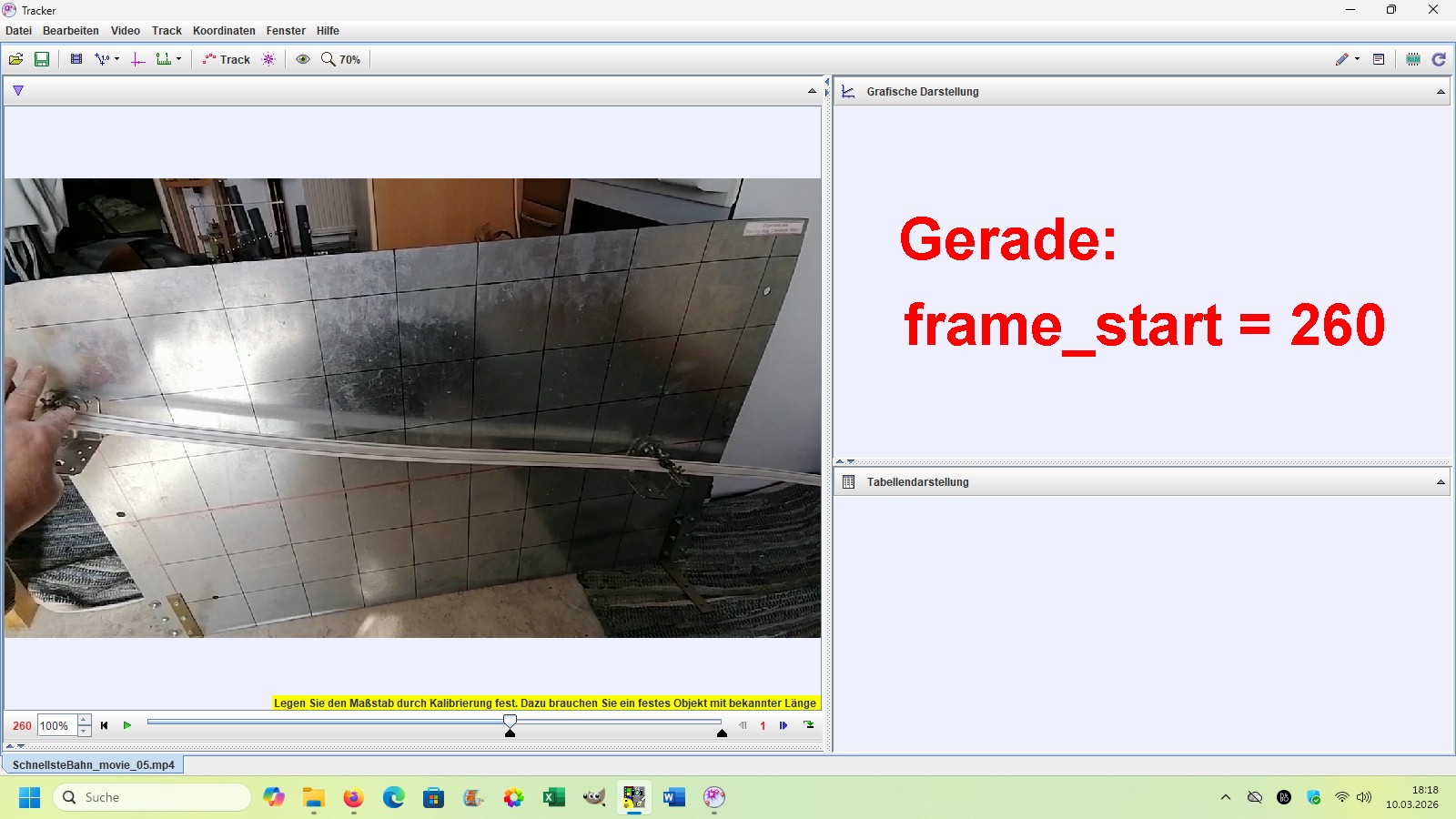Open clip settings via the filmstrip icon
The width and height of the screenshot is (1456, 819).
[x=76, y=59]
